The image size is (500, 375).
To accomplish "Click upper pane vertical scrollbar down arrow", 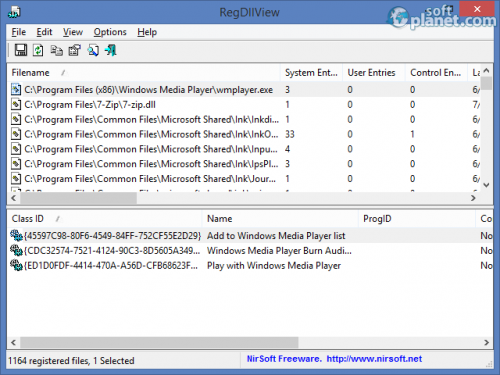I will (487, 185).
